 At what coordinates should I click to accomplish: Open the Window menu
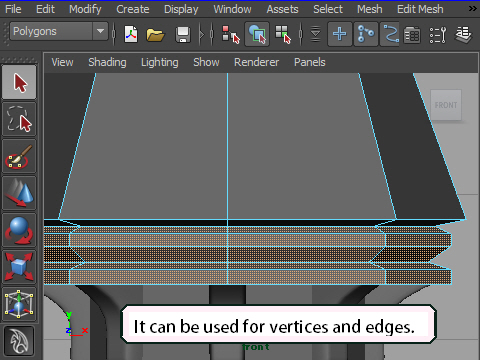point(232,9)
